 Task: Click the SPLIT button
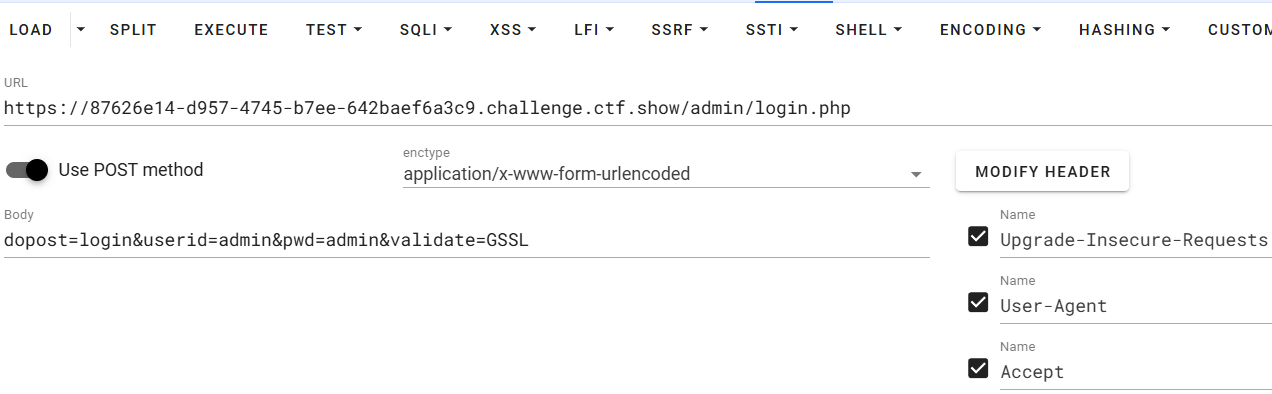coord(133,30)
